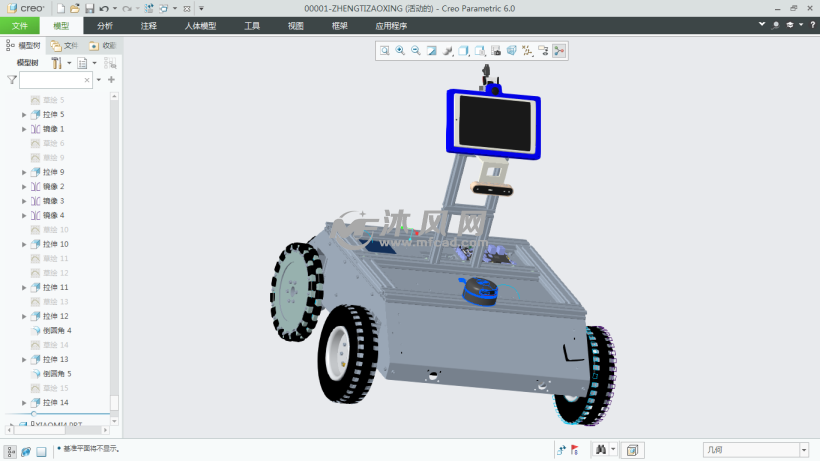The width and height of the screenshot is (820, 461).
Task: Click the green 文件 button
Action: (20, 25)
